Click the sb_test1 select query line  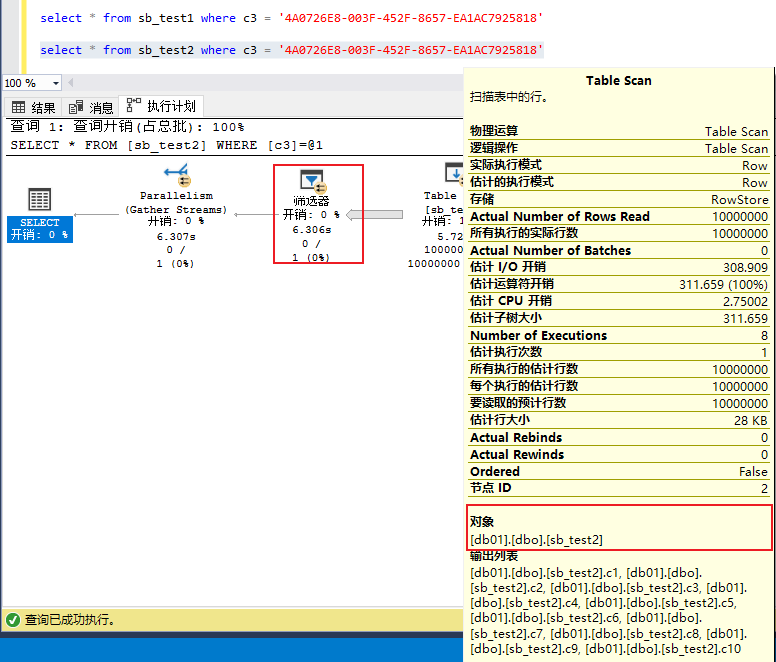coord(291,18)
